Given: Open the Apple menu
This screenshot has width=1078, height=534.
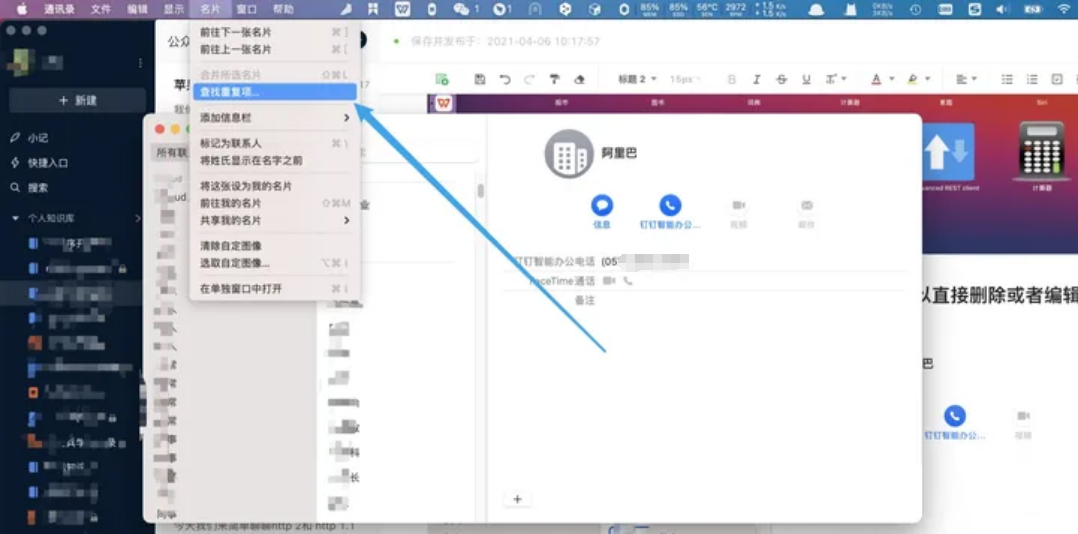Looking at the screenshot, I should [x=22, y=9].
